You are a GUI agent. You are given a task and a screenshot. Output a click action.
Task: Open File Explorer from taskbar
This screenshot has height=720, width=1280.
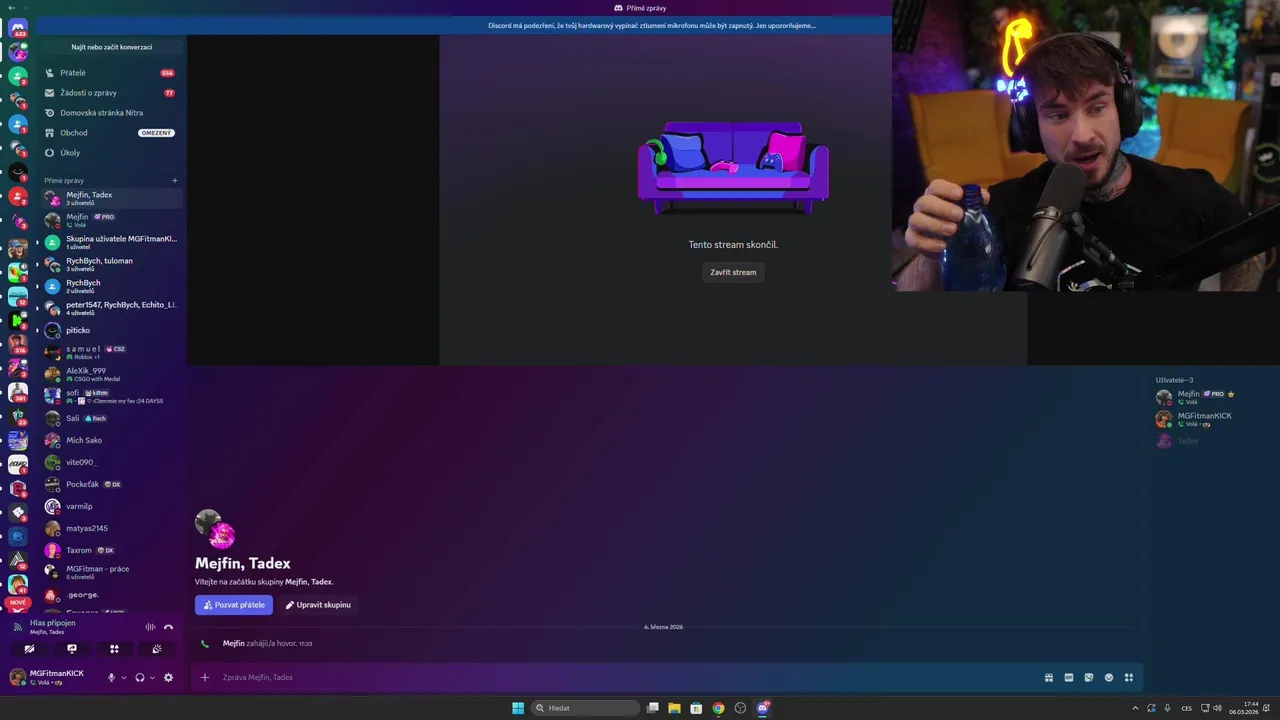(674, 708)
